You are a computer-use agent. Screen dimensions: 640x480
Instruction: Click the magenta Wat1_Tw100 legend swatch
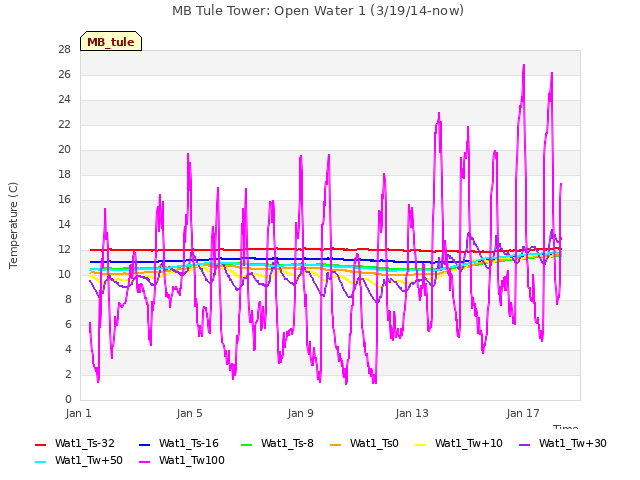point(144,462)
